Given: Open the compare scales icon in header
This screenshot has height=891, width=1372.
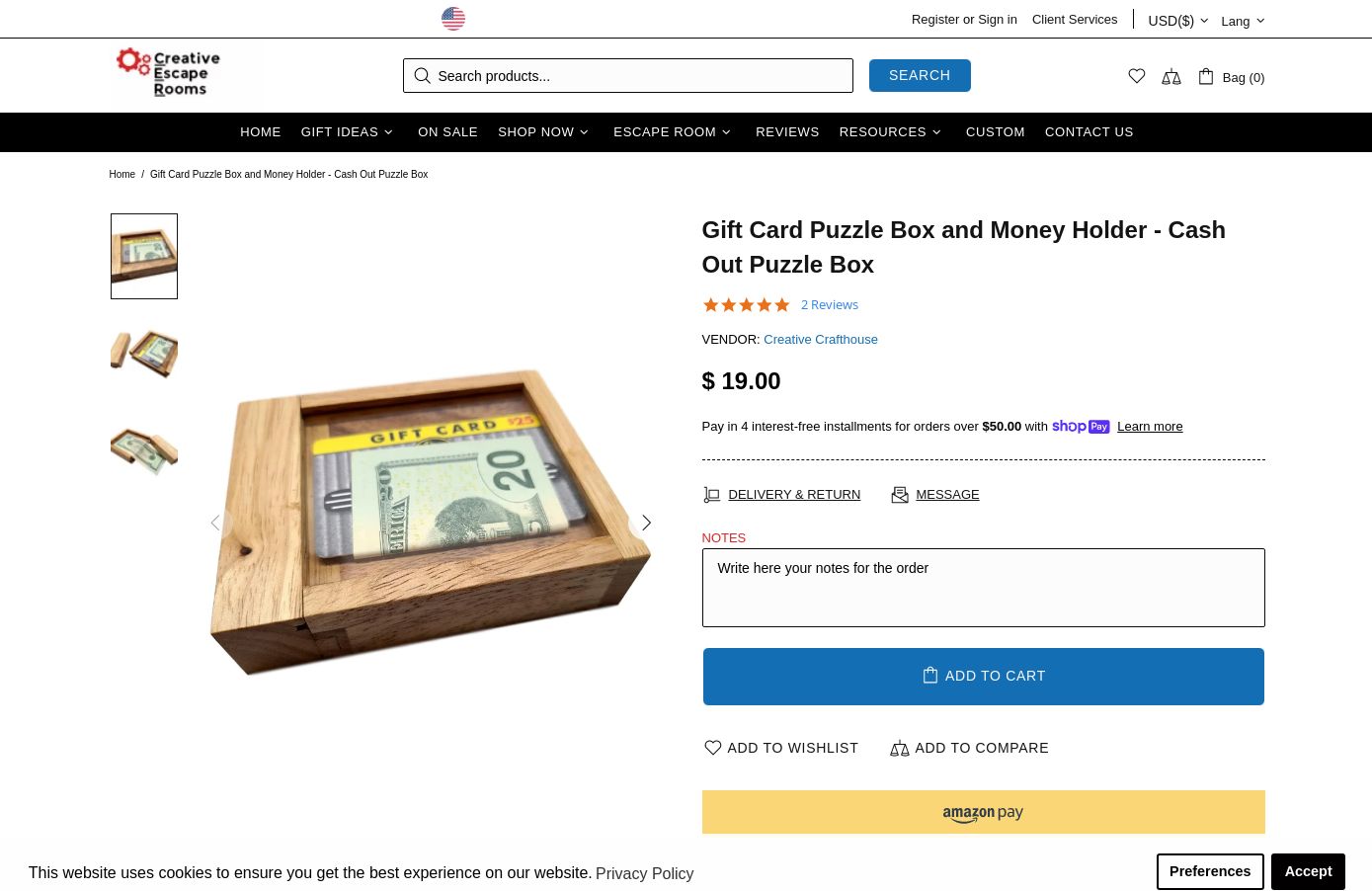Looking at the screenshot, I should point(1171,77).
